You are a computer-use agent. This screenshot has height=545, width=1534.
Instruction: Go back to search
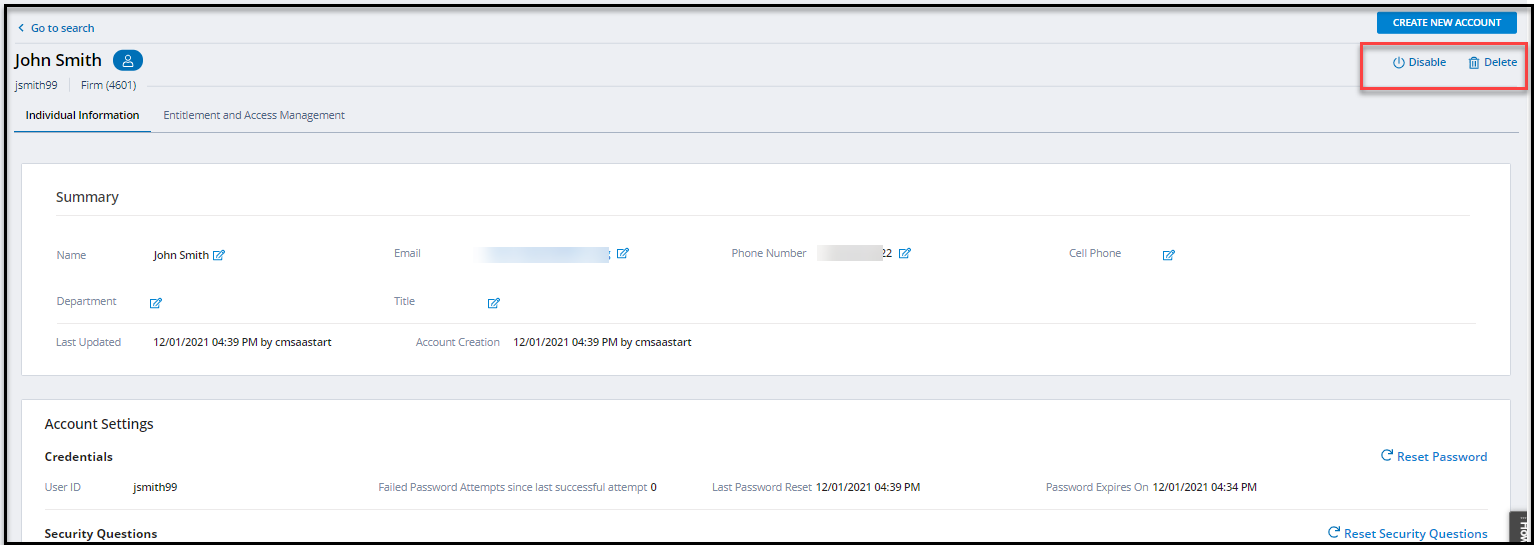(x=62, y=28)
